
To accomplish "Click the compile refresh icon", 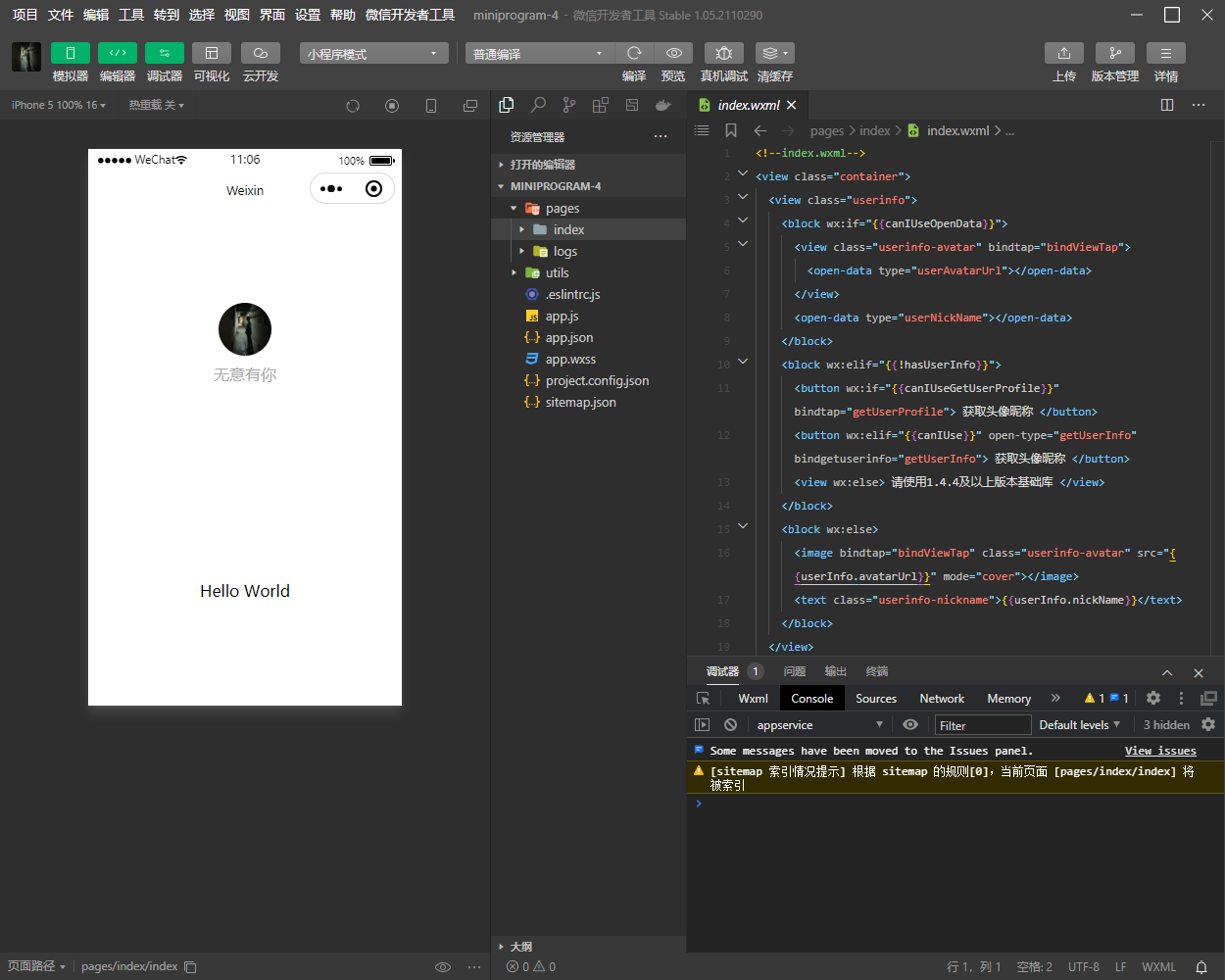I will coord(634,53).
